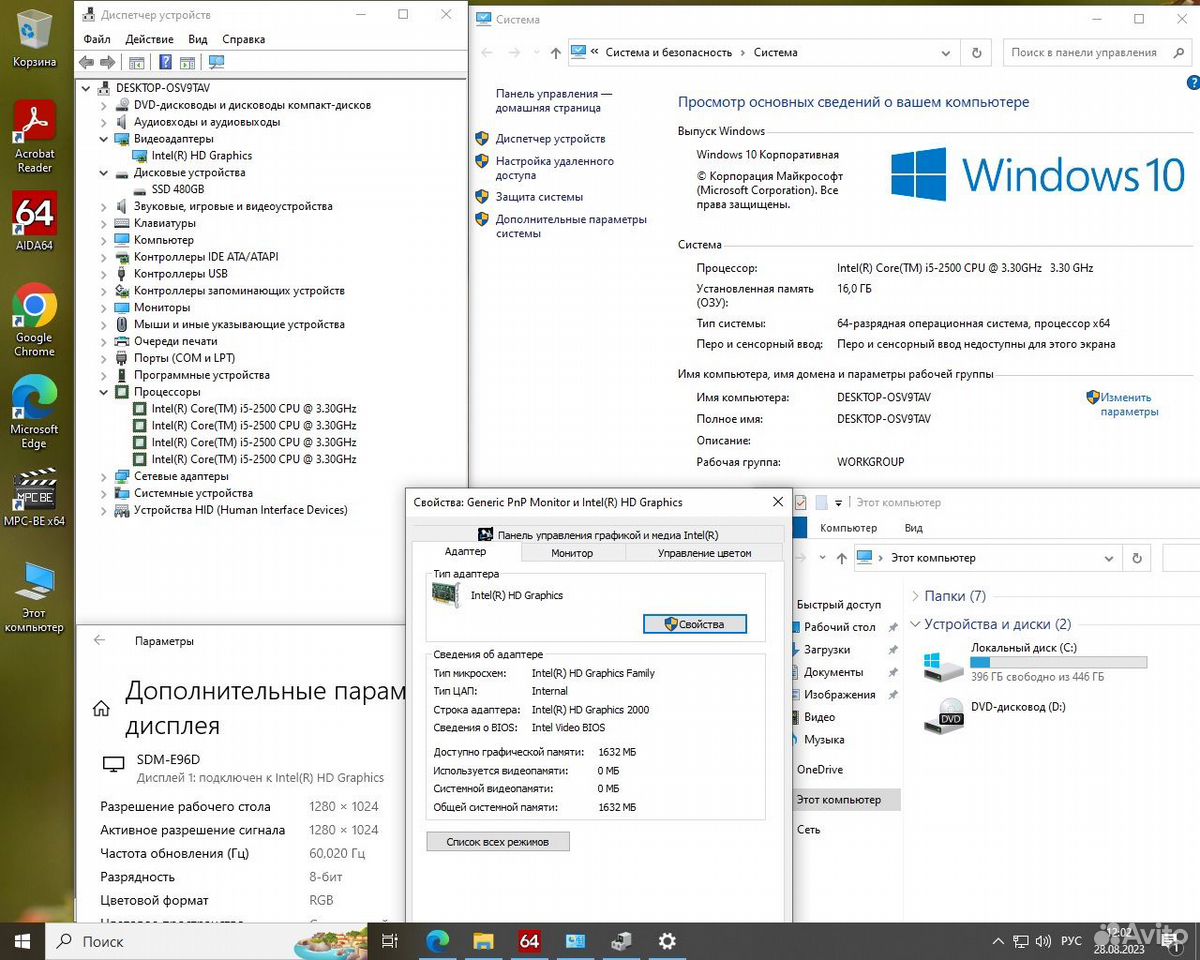This screenshot has height=960, width=1200.
Task: Select the Этот компьютер desktop icon
Action: tap(34, 597)
